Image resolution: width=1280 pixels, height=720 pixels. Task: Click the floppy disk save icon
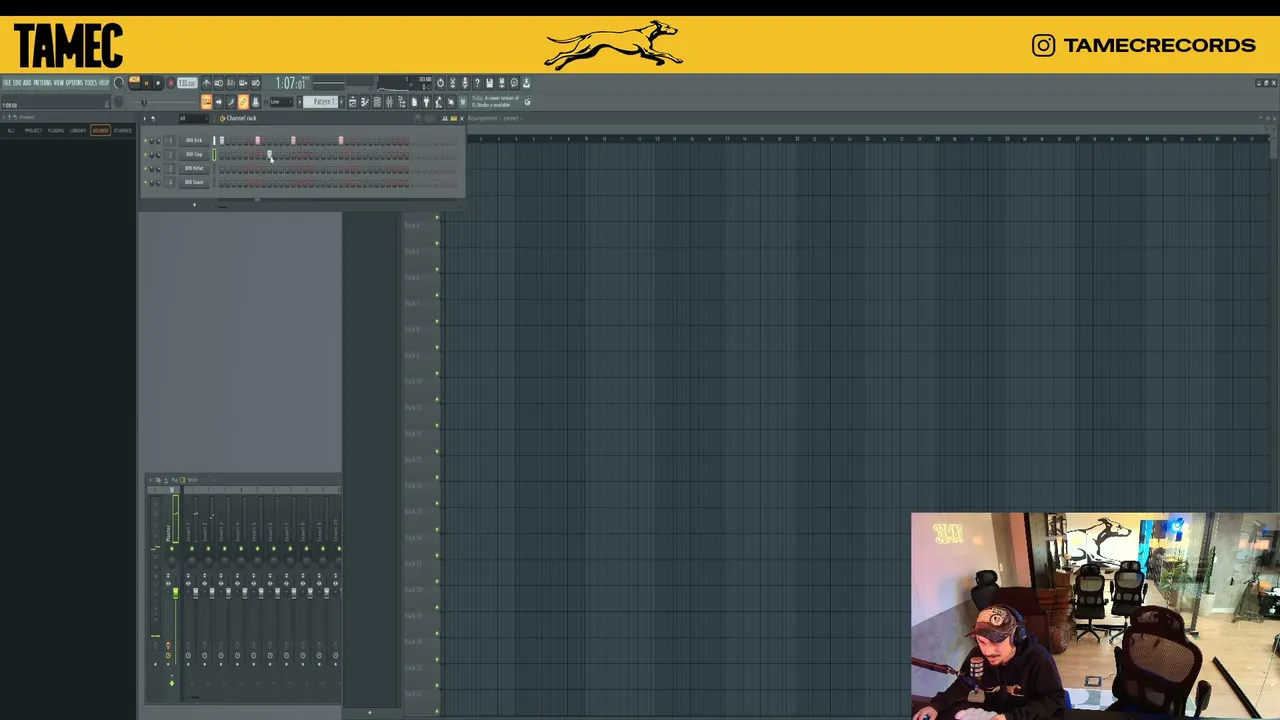[x=489, y=83]
